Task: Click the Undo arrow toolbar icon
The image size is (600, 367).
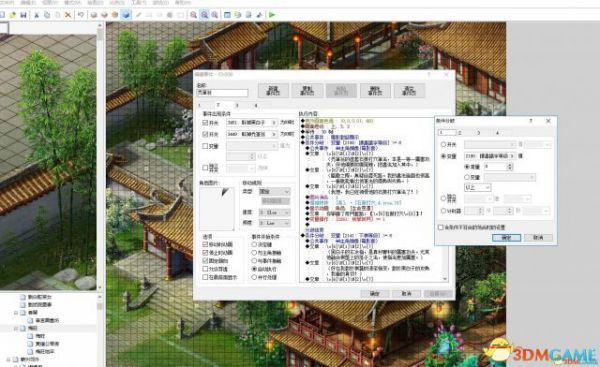Action: 81,15
